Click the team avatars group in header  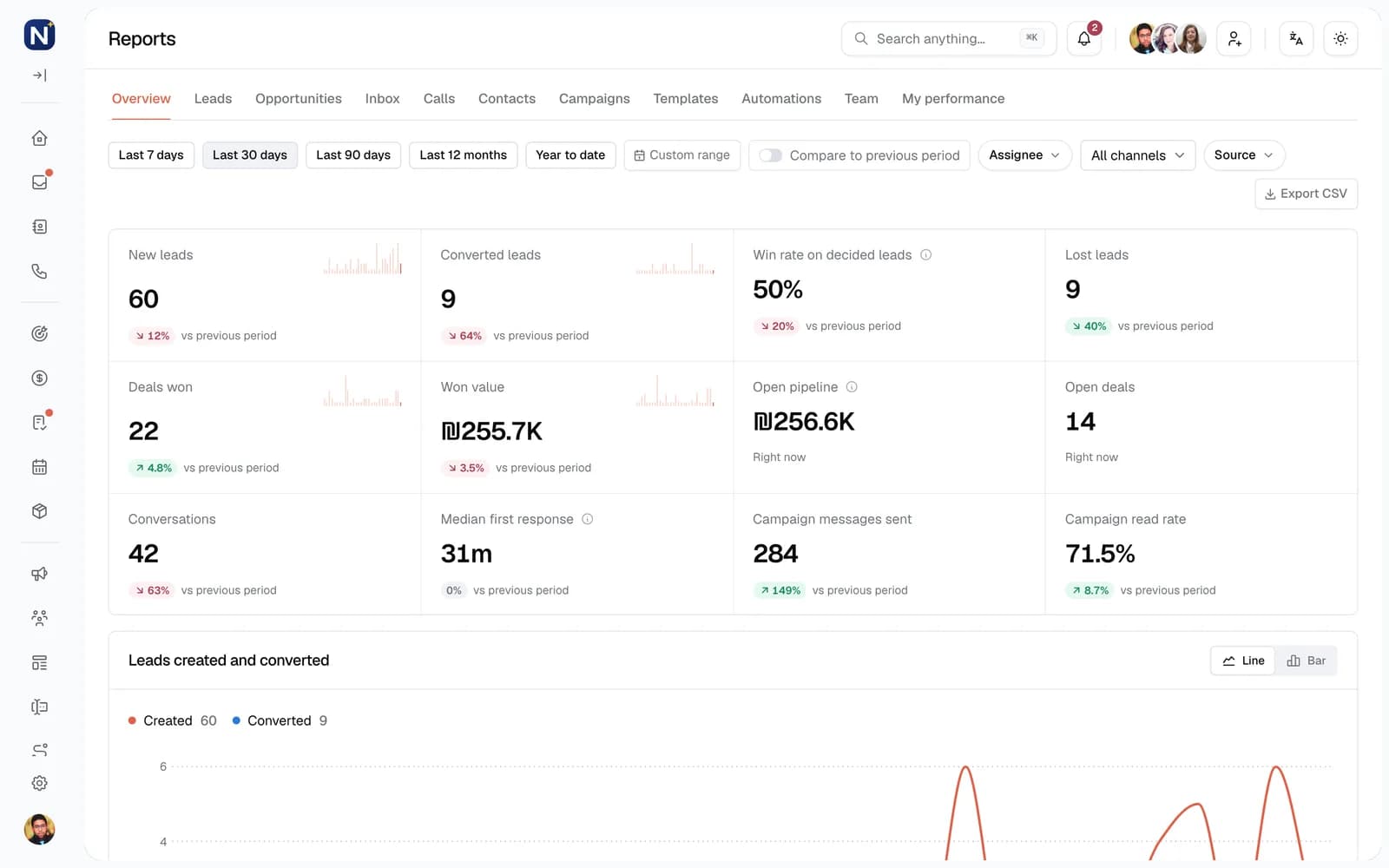coord(1168,38)
